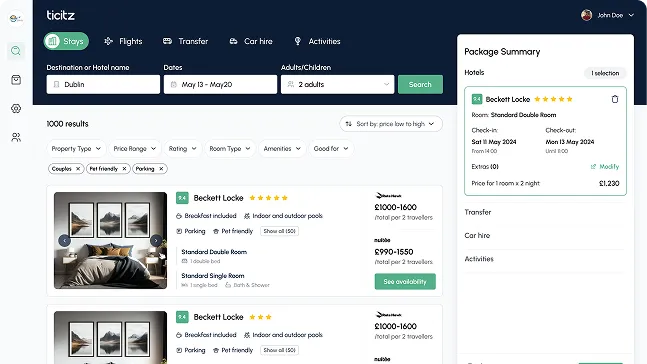647x364 pixels.
Task: Expand the Property Type filter
Action: pos(76,149)
